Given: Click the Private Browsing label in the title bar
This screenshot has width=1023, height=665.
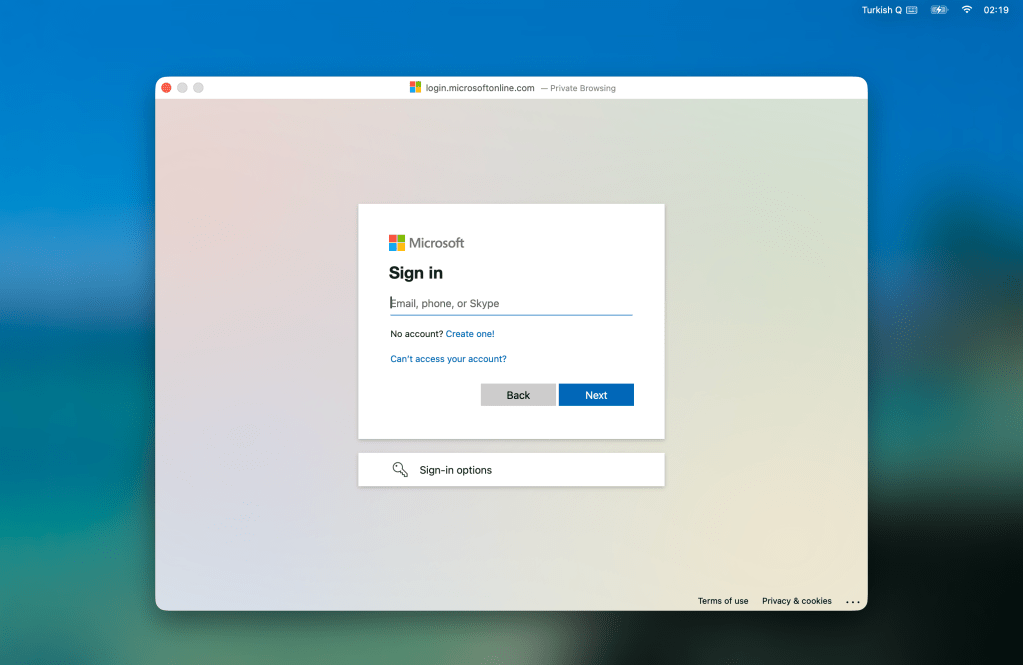Looking at the screenshot, I should [x=582, y=88].
